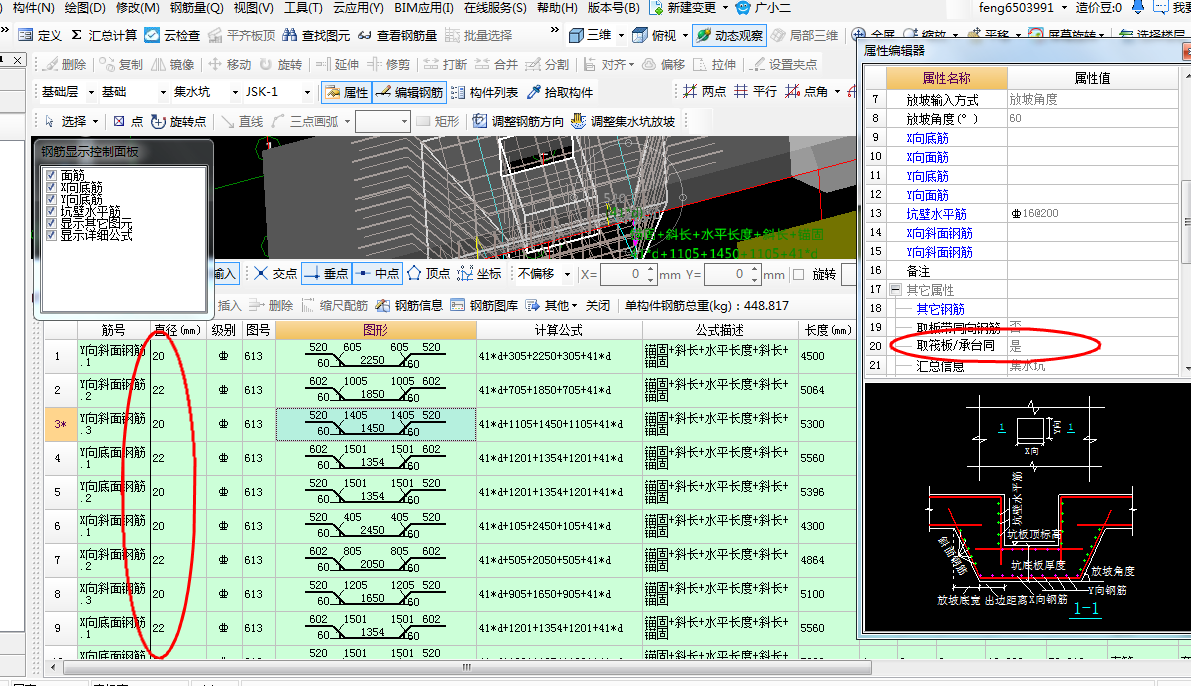Screen dimensions: 1191x686
Task: Open 查看钢筋量 rebar quantity view
Action: [x=397, y=35]
